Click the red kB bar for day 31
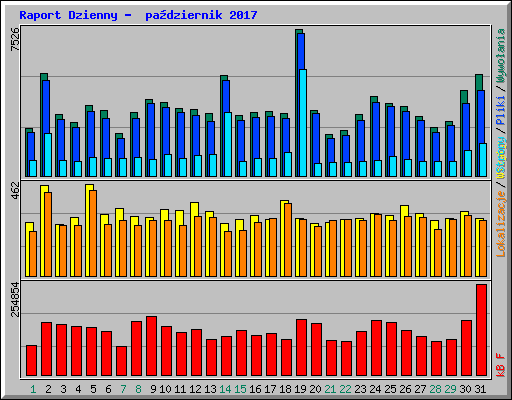Viewport: 512px width, 400px height. 481,330
